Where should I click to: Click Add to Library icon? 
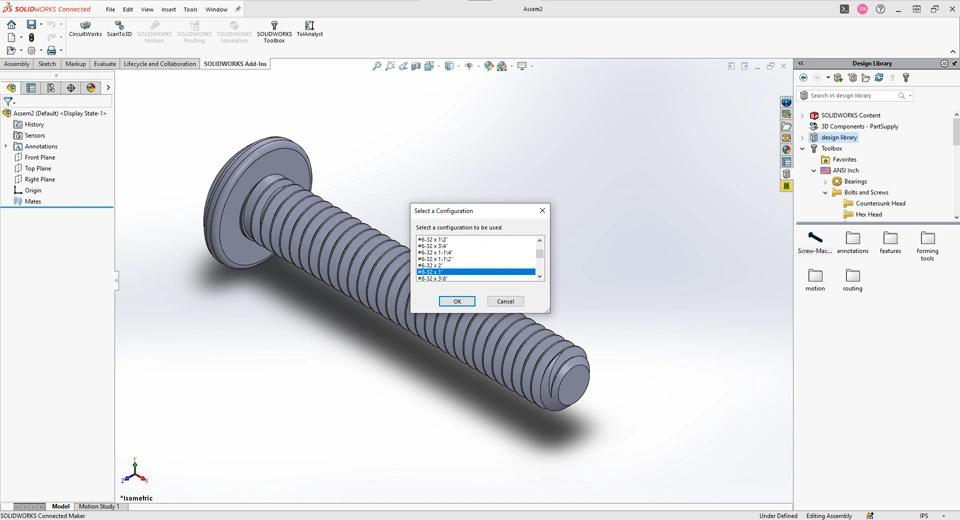838,78
